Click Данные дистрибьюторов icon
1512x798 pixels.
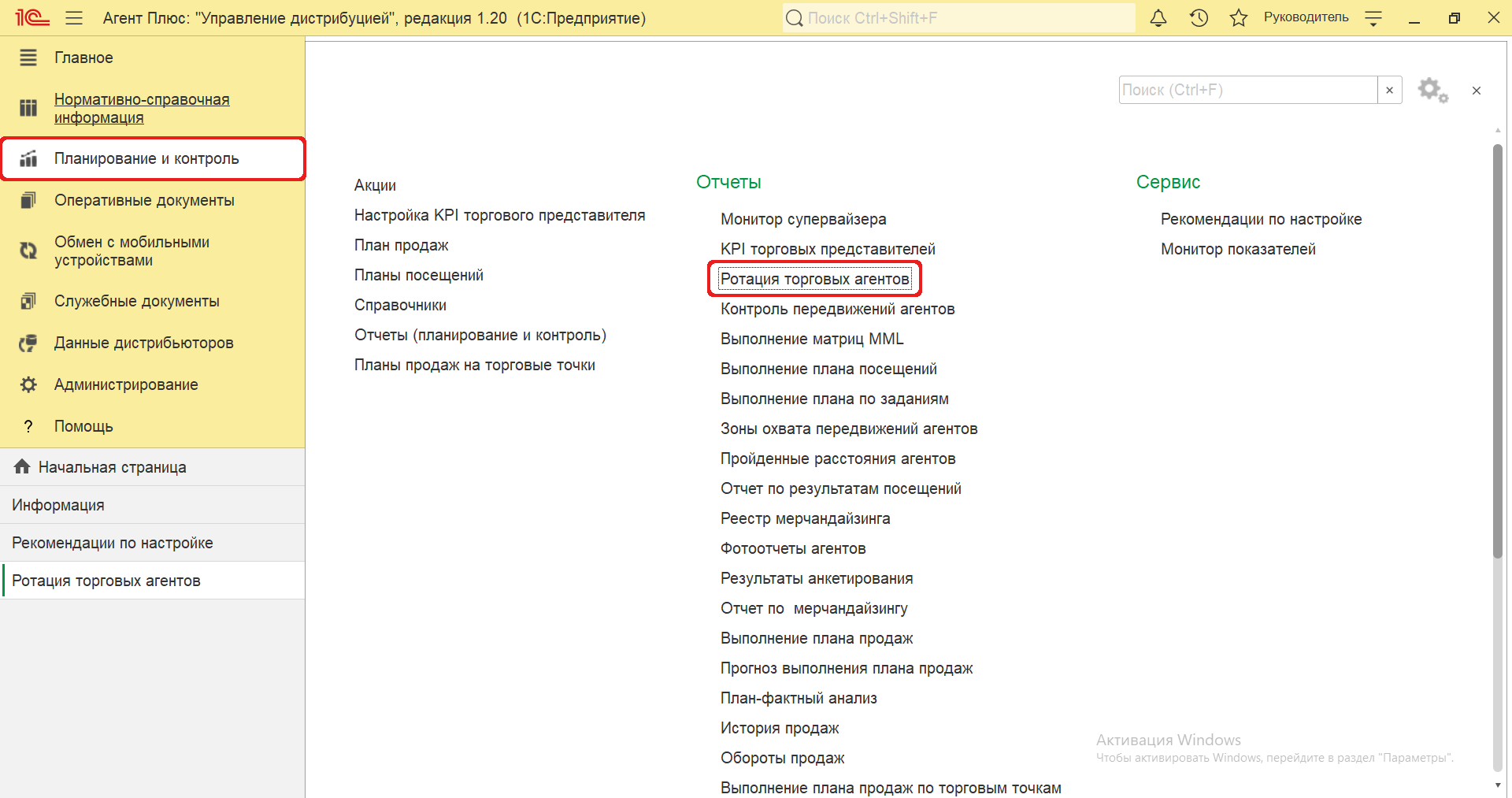(x=28, y=343)
